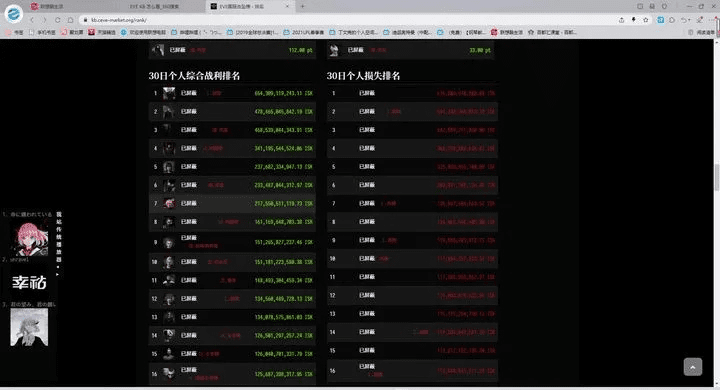
Task: Open pilot avatar beside the 112.00 pt entry
Action: point(158,50)
